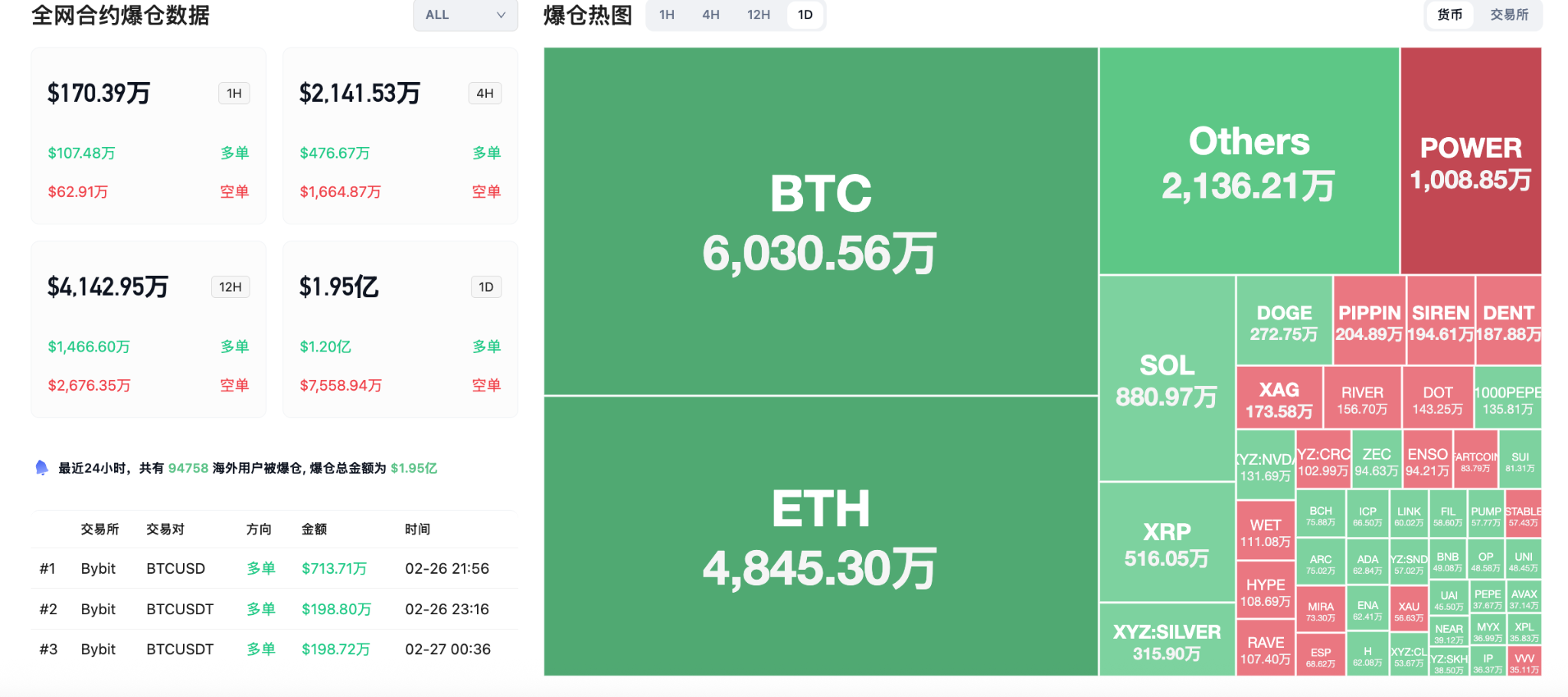The image size is (1568, 697).
Task: Click the 94758 liquidated users number
Action: [188, 468]
